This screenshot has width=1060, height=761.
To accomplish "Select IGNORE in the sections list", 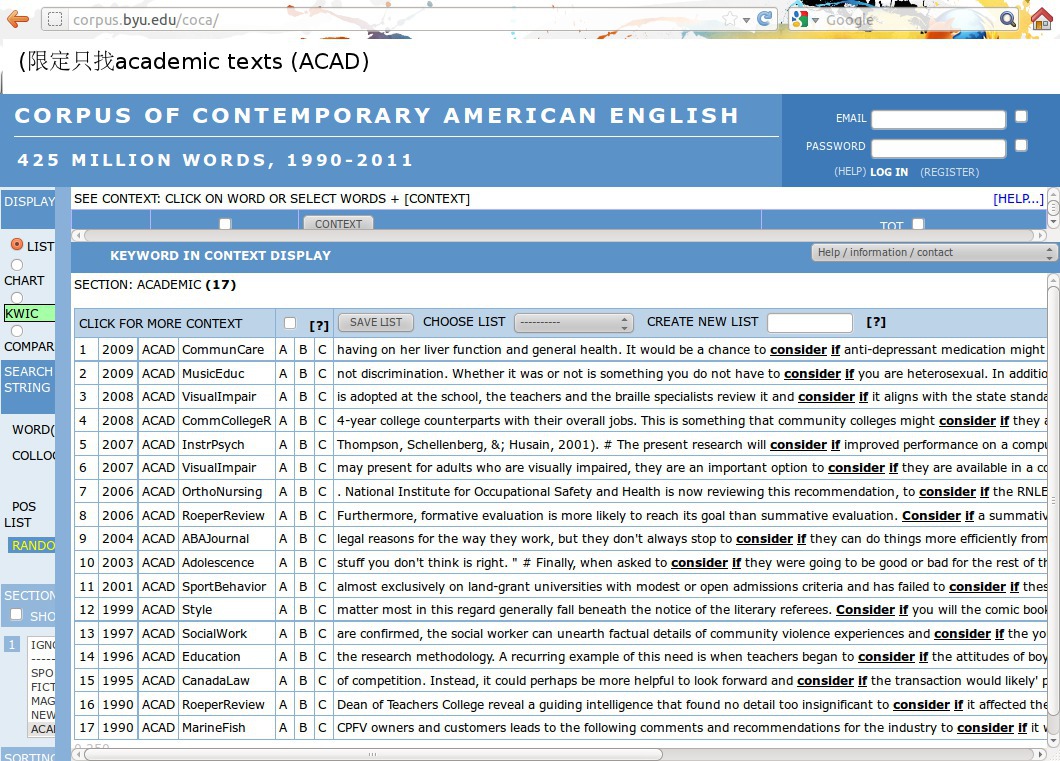I will [42, 645].
